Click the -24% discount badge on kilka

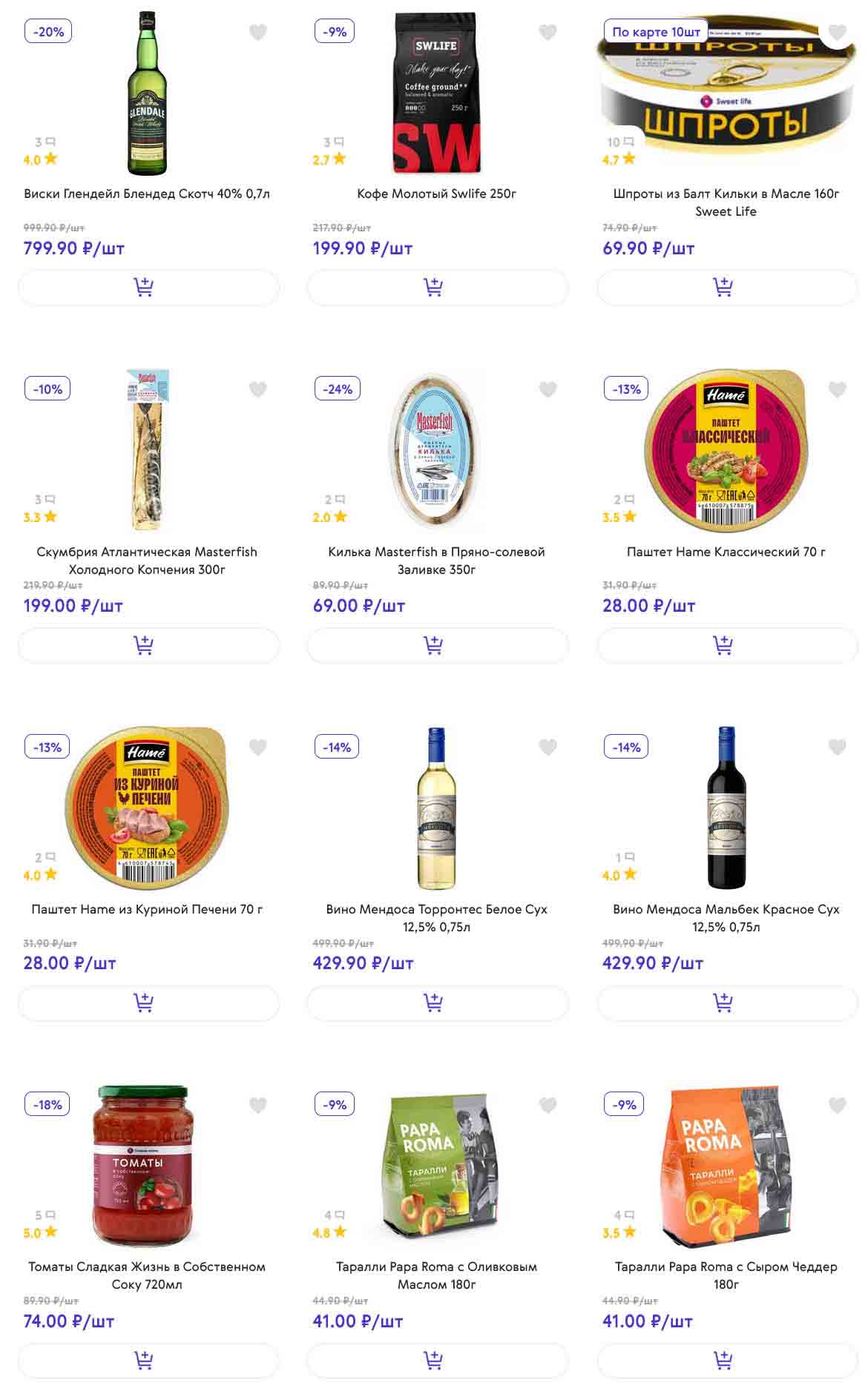tap(338, 389)
